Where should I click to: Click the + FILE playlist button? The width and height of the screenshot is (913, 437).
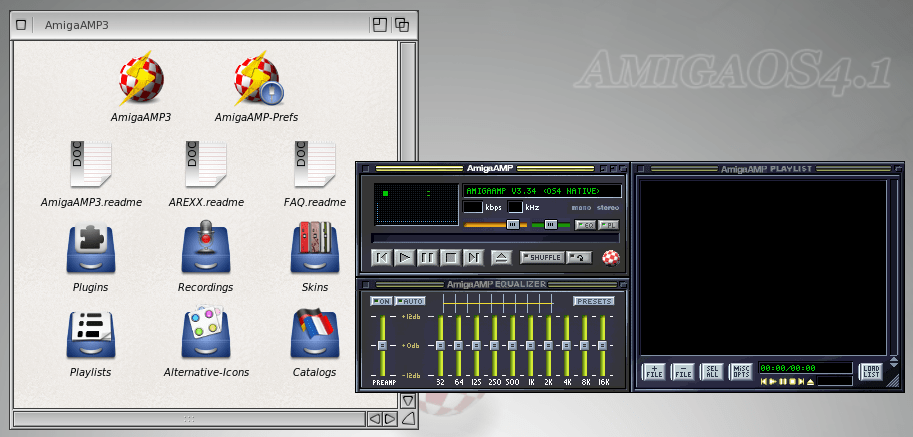coord(653,372)
